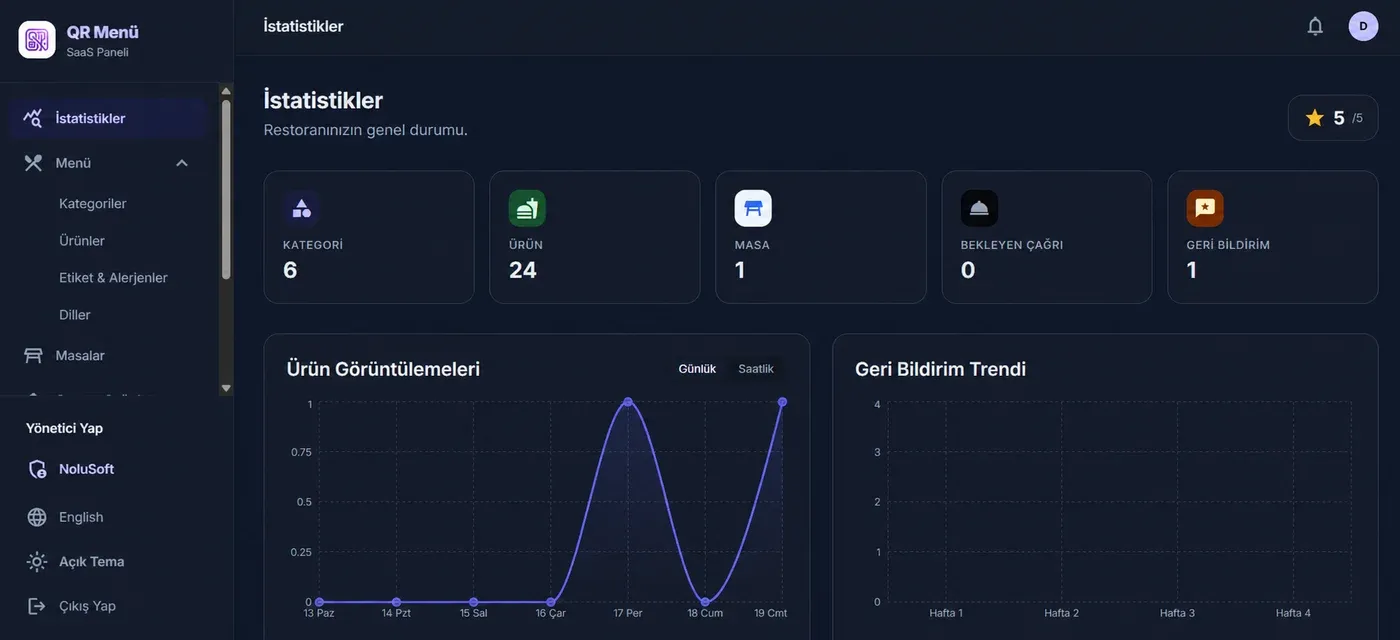Click the Geri Bildirim star-message icon

click(x=1205, y=208)
